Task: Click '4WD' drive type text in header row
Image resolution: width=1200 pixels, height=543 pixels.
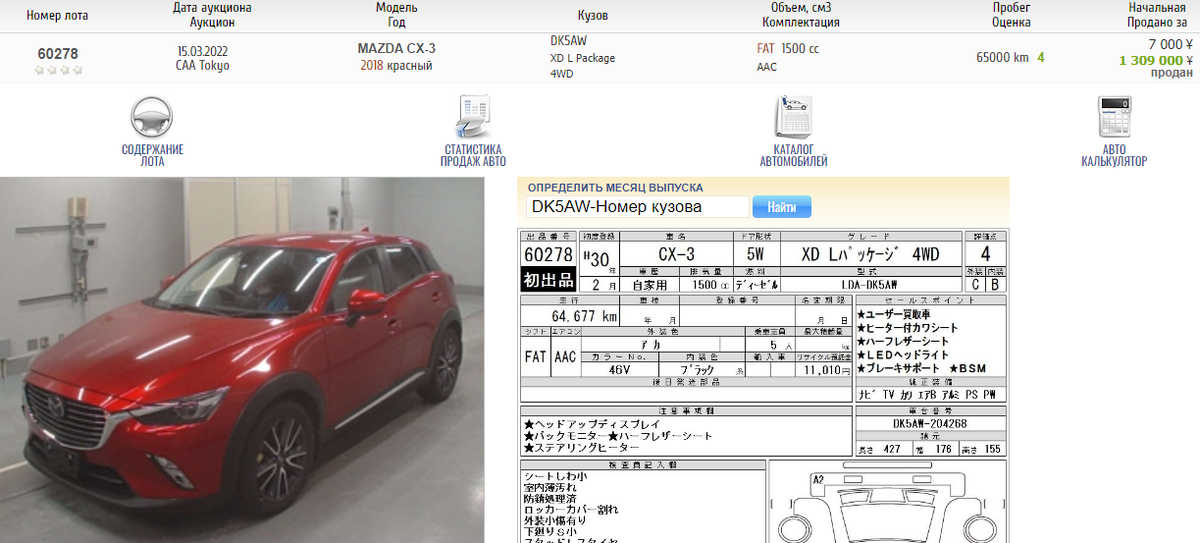Action: point(561,74)
